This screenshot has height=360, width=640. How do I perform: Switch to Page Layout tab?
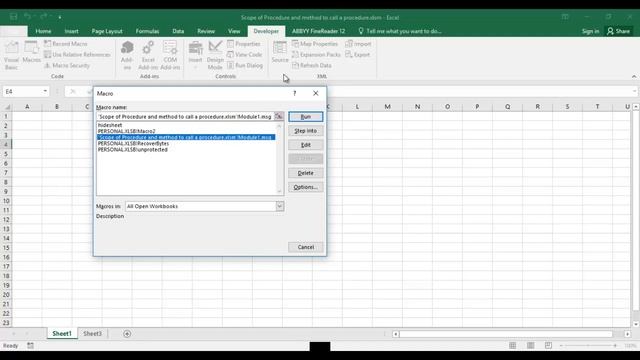107,31
